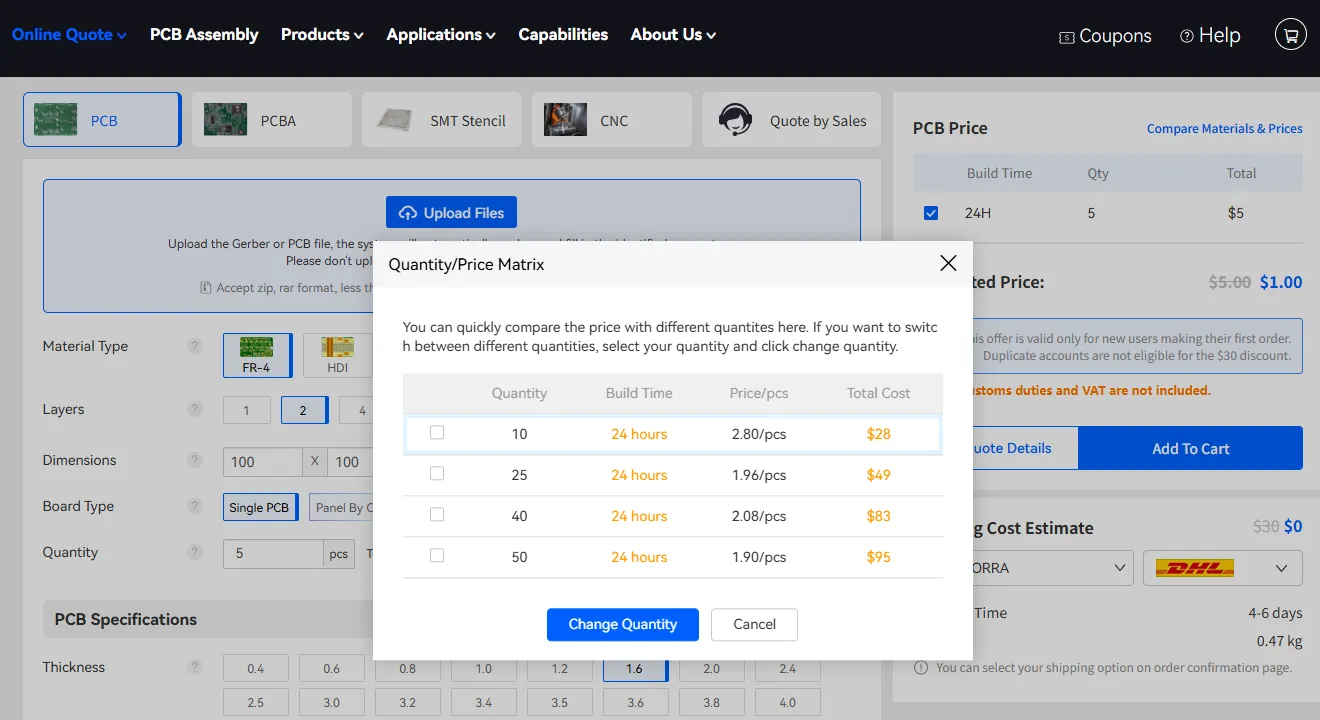This screenshot has width=1320, height=720.
Task: Tick the checkbox for quantity 25
Action: click(x=437, y=474)
